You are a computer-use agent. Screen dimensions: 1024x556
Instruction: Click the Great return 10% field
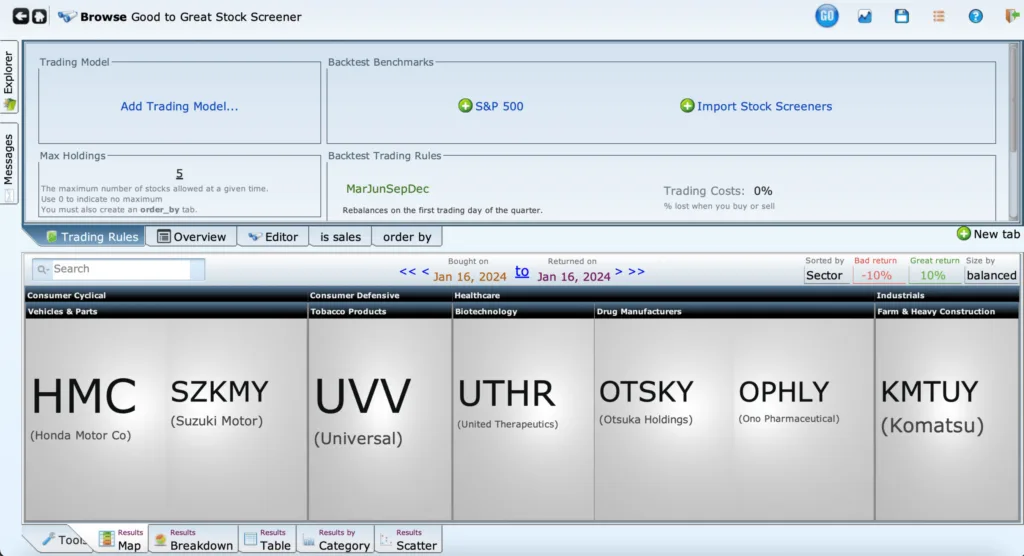point(933,275)
